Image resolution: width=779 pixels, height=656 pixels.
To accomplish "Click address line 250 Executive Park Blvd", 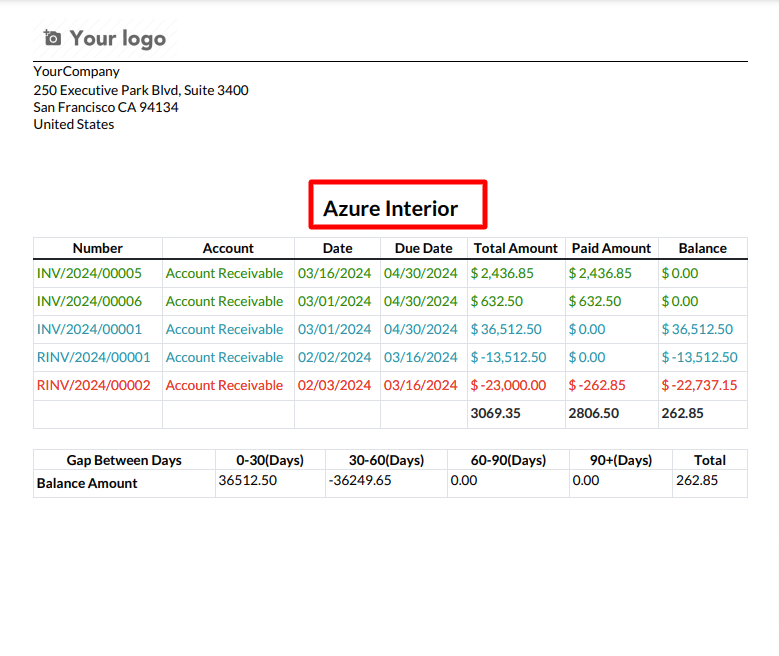I will (141, 90).
